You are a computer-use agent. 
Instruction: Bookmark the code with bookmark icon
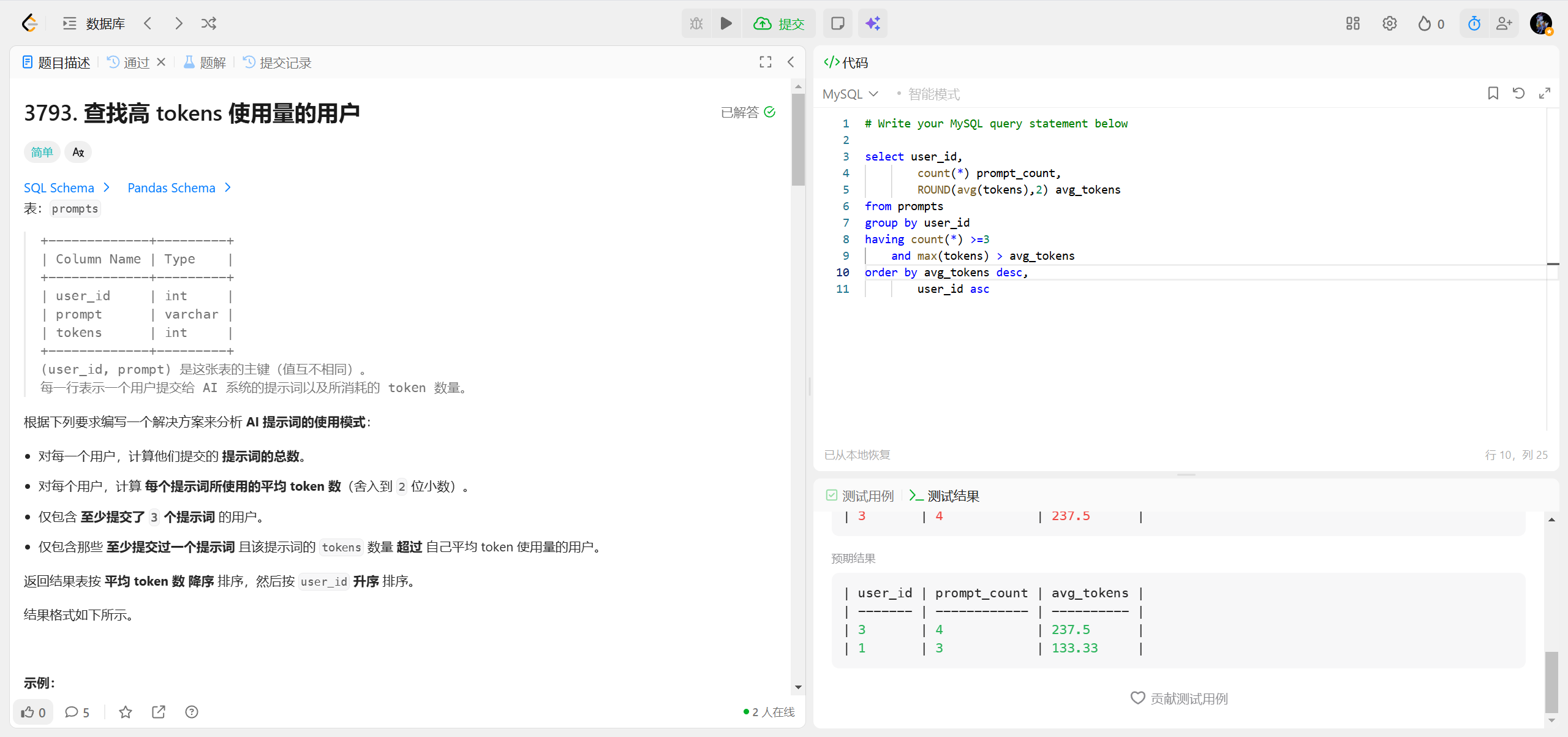tap(1493, 93)
